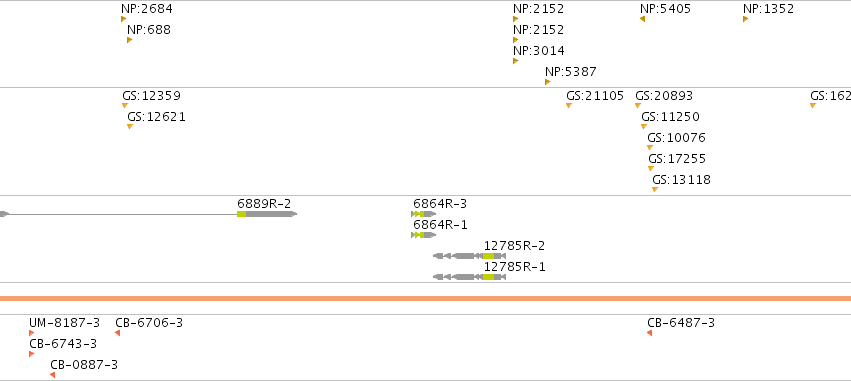
Task: Select the GS:12621 triangle marker
Action: click(x=130, y=126)
